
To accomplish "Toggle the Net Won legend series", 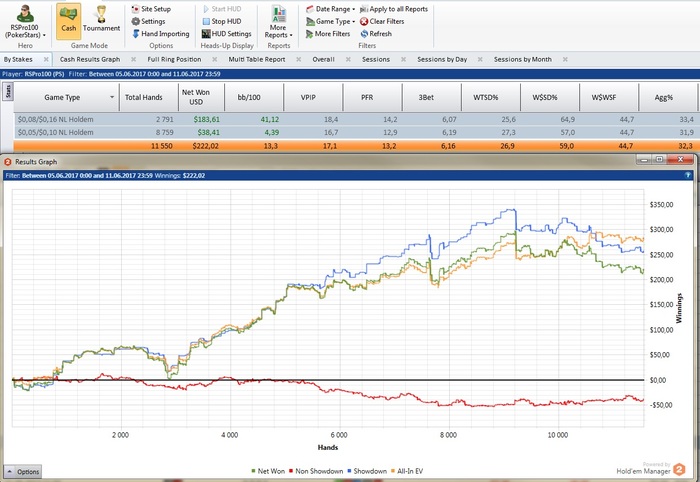I will click(x=268, y=471).
